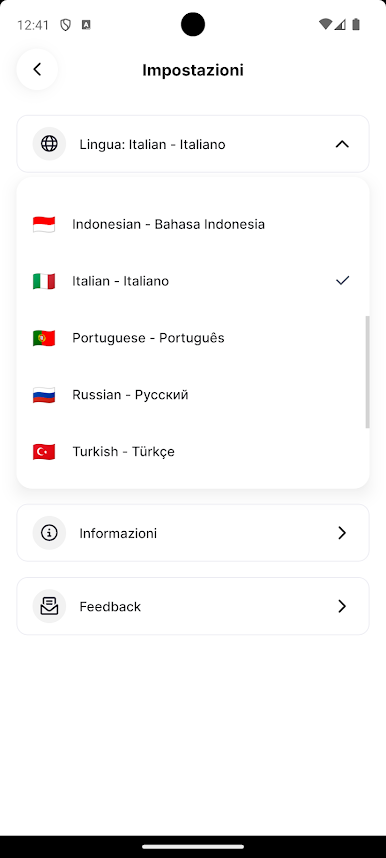Click the Indonesian flag icon
Image resolution: width=386 pixels, height=858 pixels.
pyautogui.click(x=44, y=224)
